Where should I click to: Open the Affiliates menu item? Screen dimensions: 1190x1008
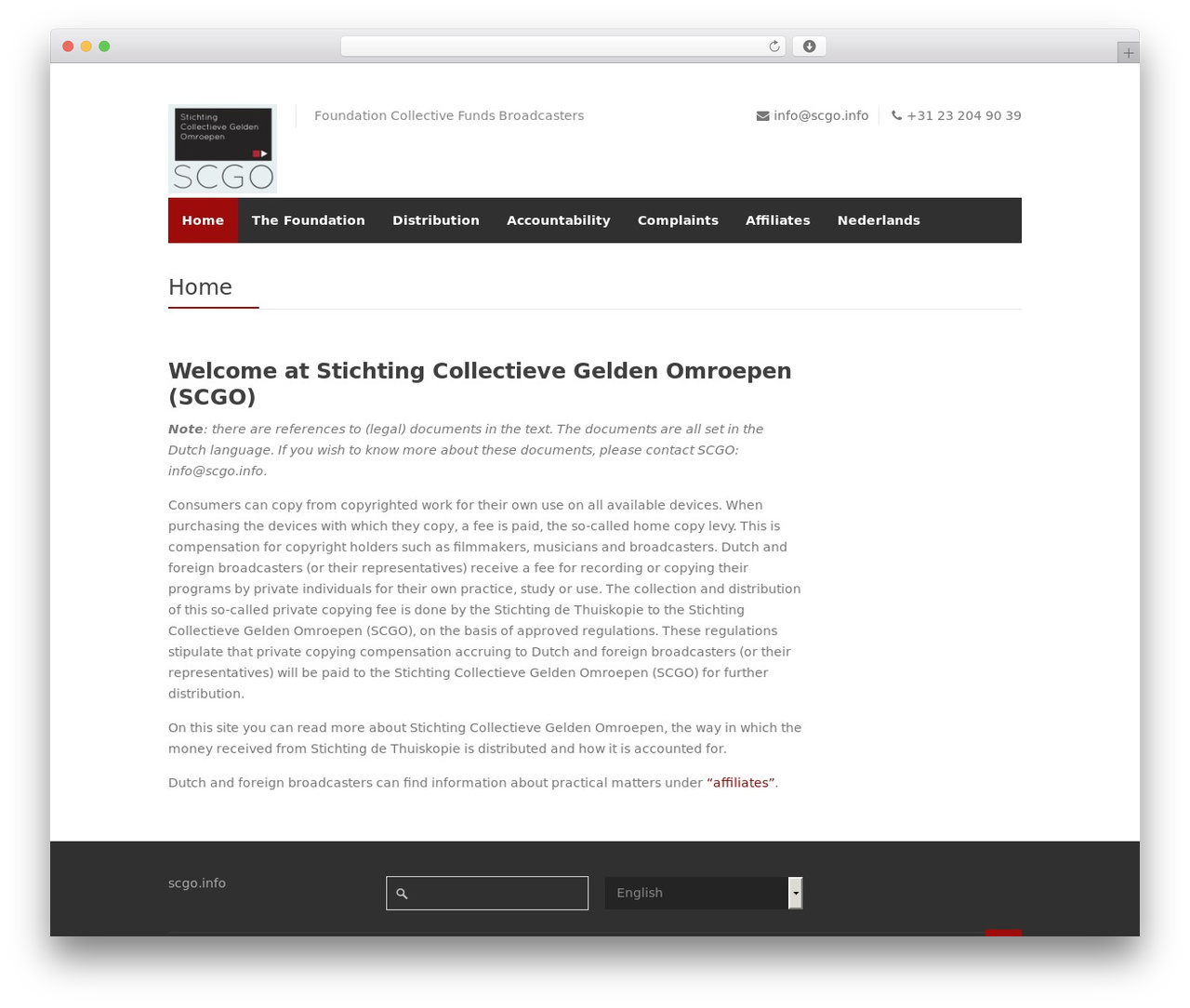pyautogui.click(x=778, y=220)
